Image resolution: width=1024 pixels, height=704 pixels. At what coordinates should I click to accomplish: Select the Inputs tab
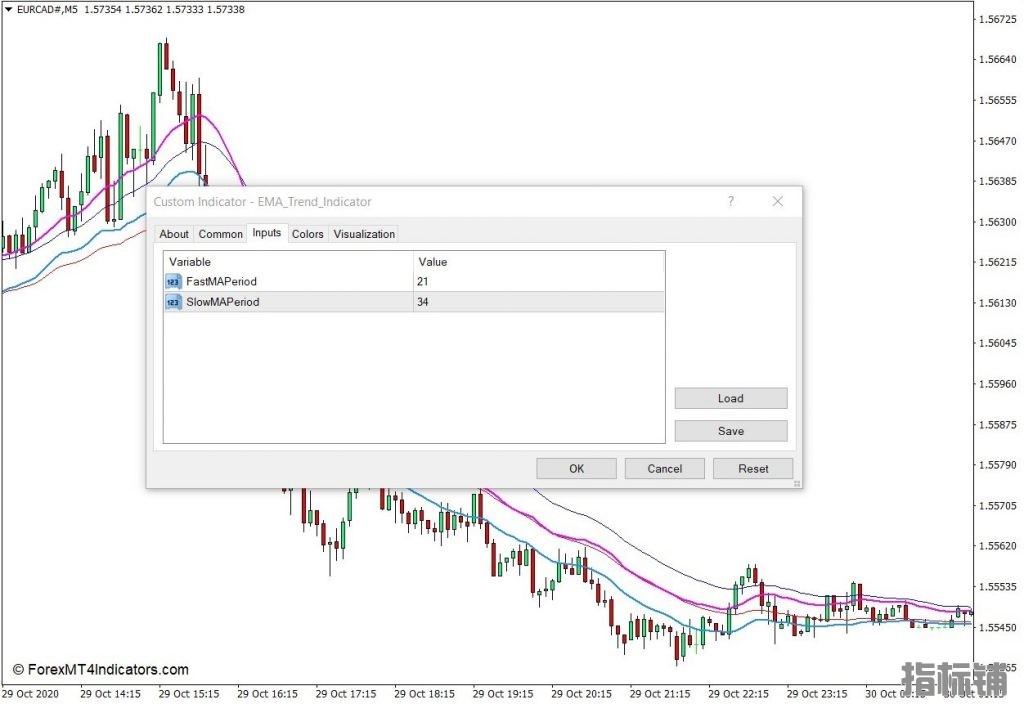266,233
